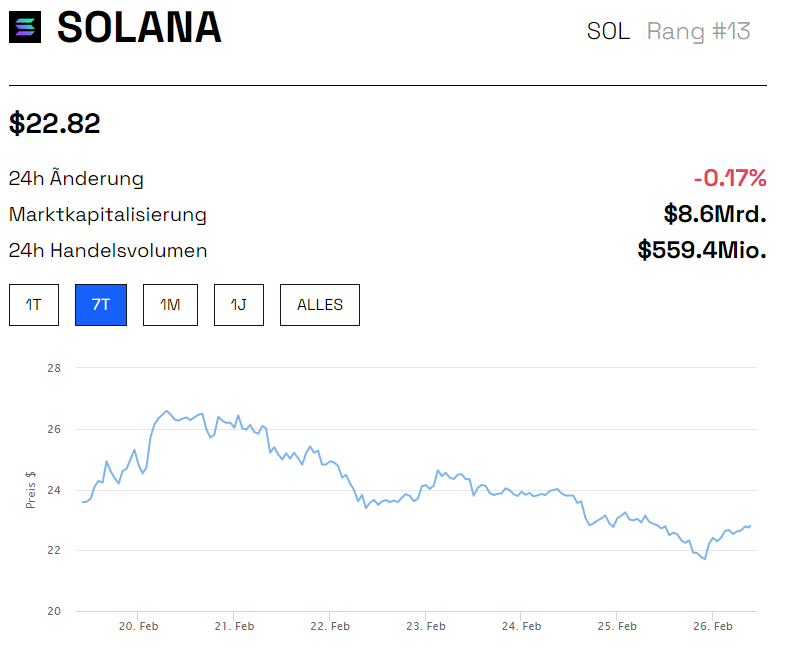This screenshot has width=795, height=654.
Task: Show ALLES full price history
Action: pos(320,305)
